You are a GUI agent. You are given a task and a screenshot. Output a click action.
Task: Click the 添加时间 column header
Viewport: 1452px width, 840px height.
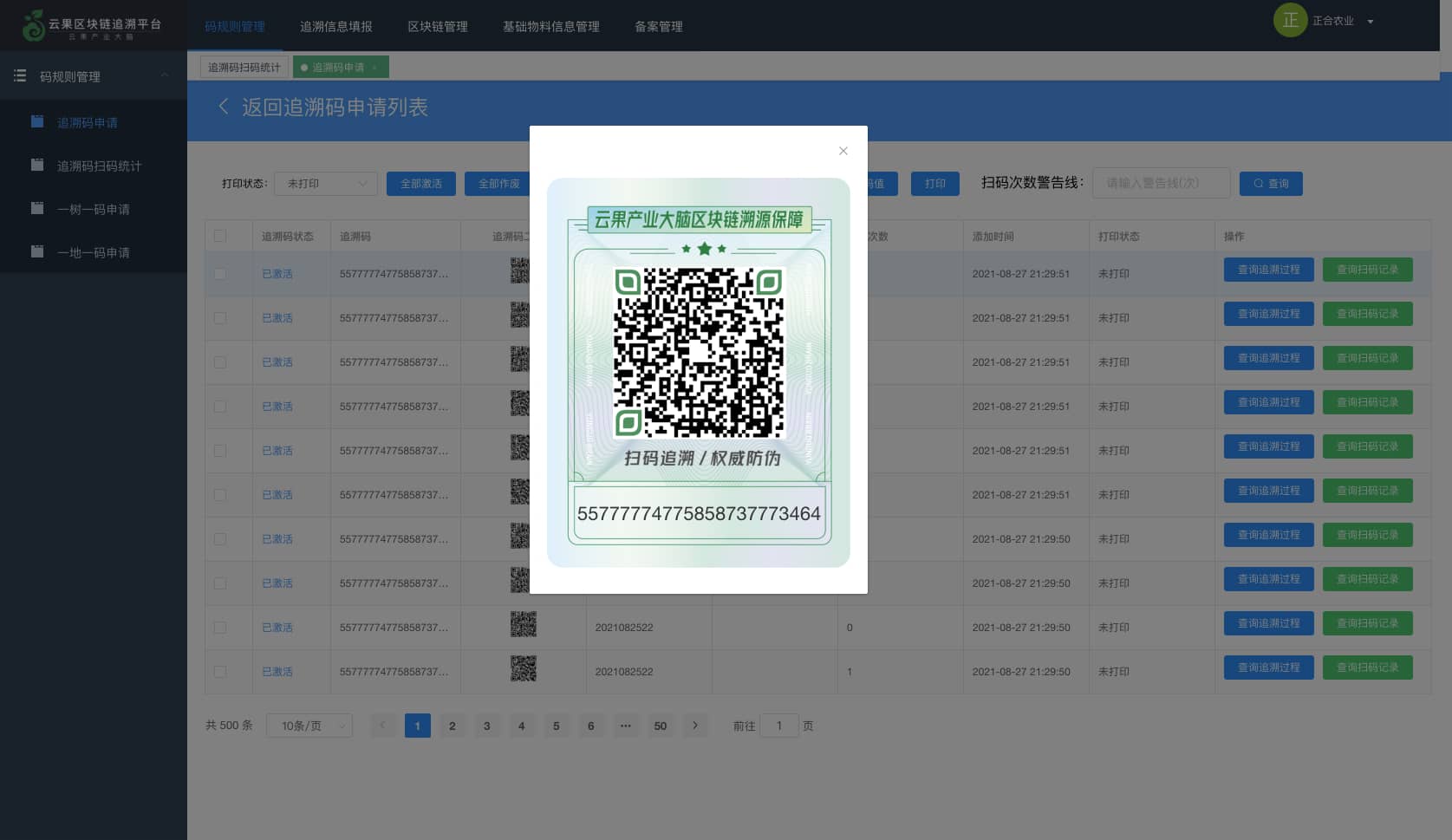point(993,236)
